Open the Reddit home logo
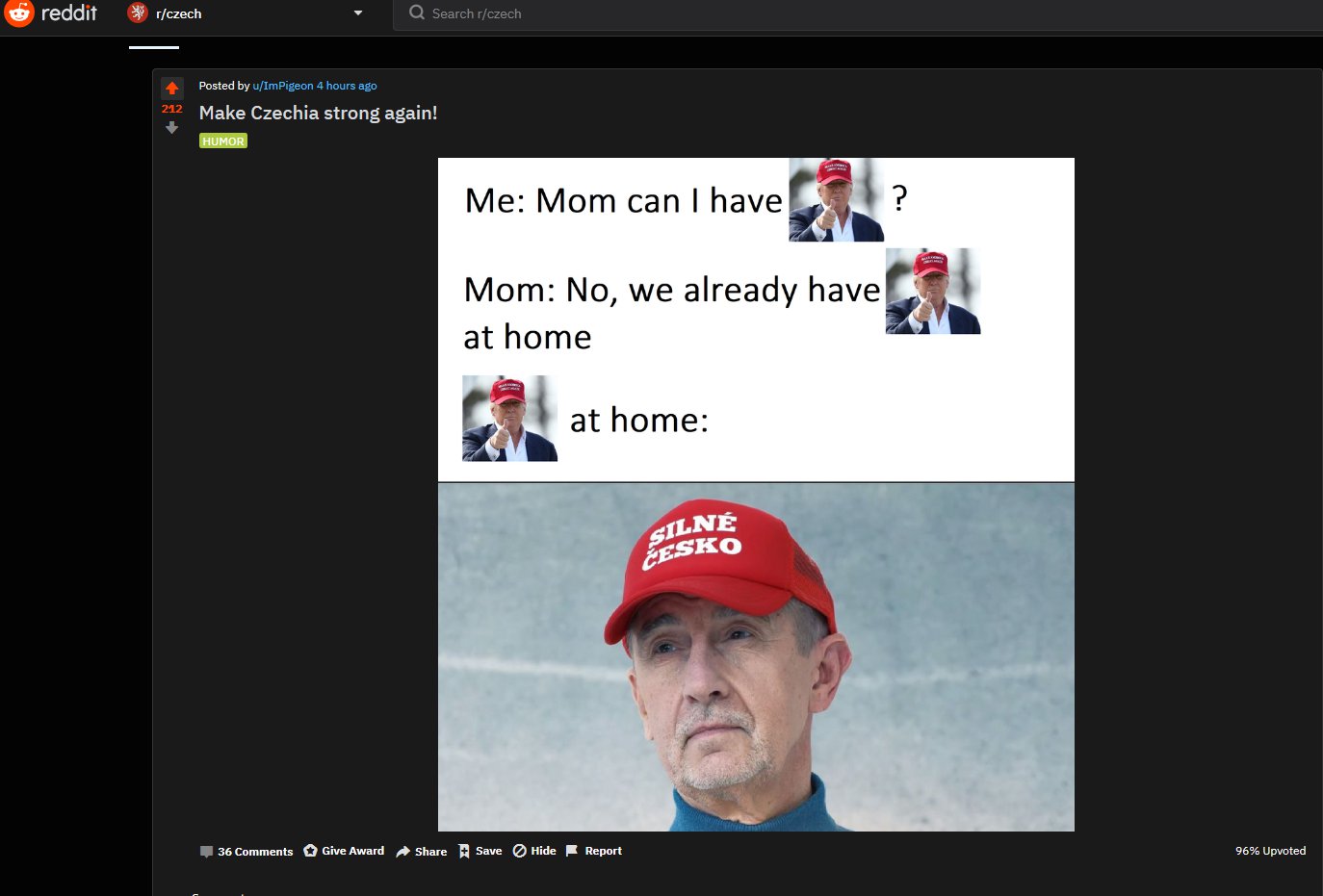The image size is (1323, 896). pos(50,13)
